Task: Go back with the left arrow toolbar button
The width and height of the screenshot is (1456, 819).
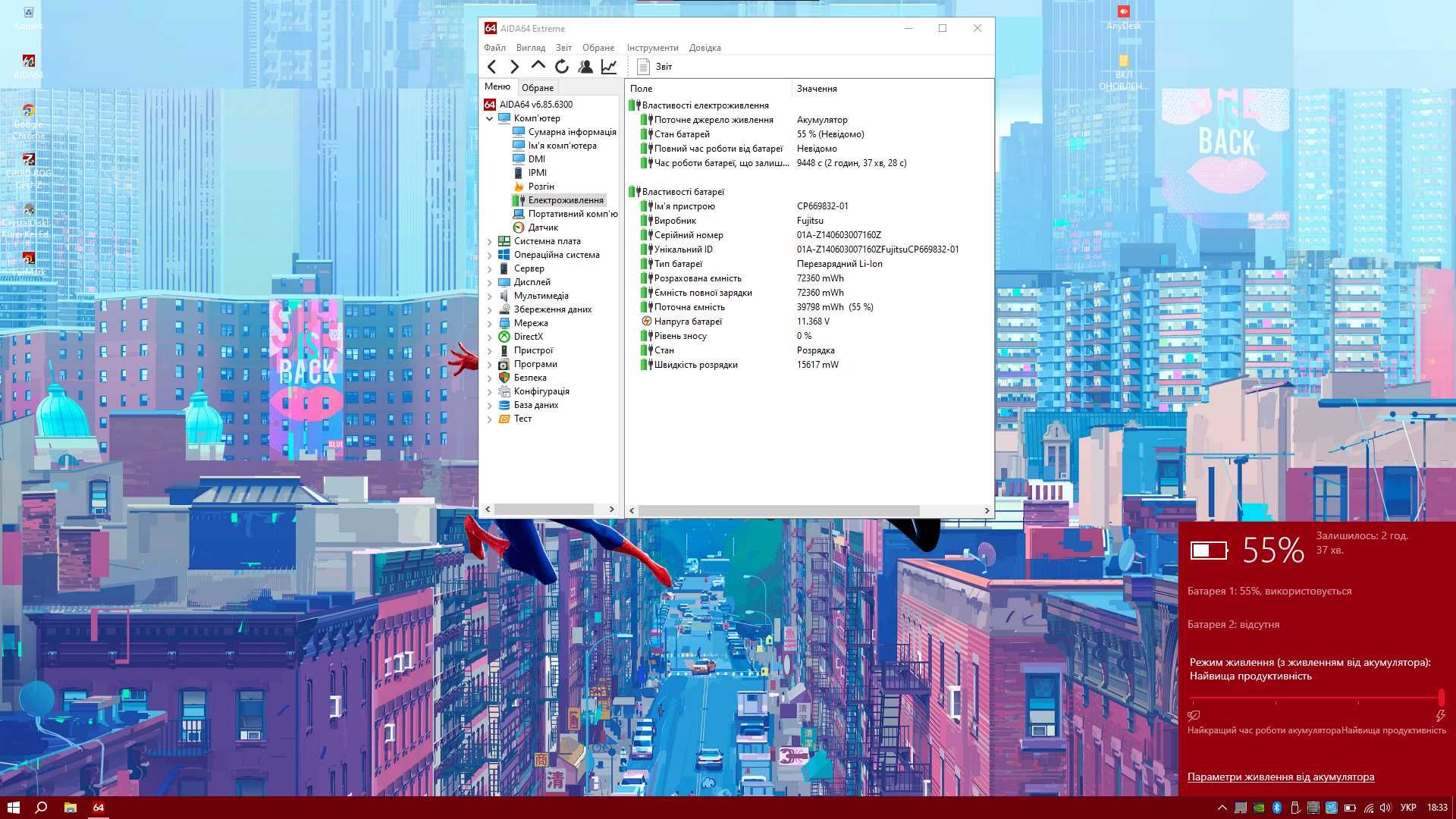Action: click(491, 67)
